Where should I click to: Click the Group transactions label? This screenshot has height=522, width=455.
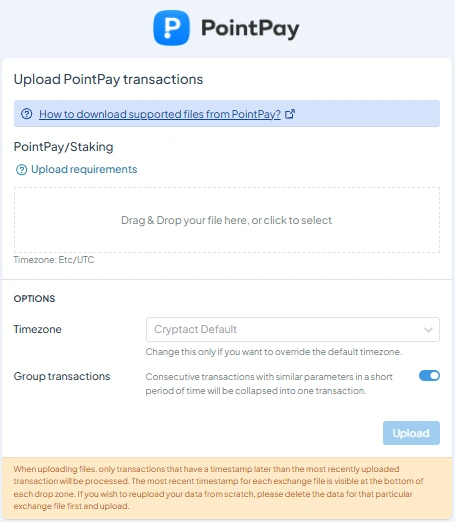pos(62,376)
